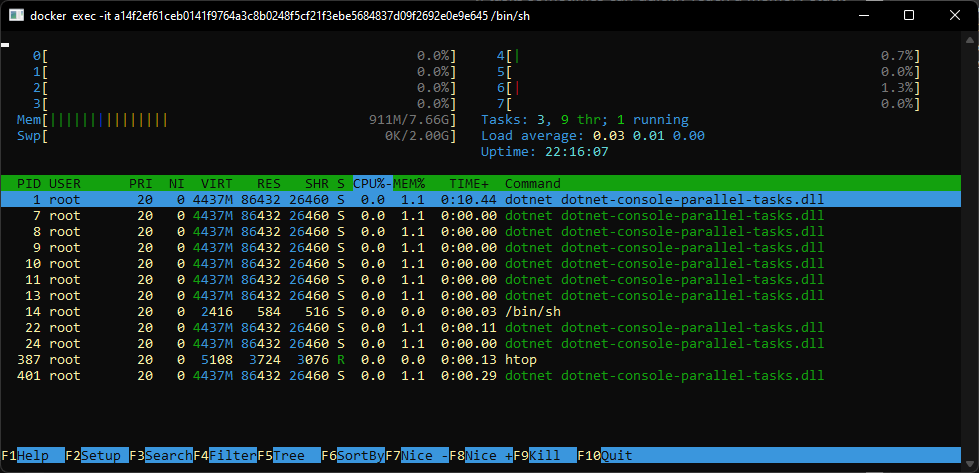
Task: Sort by the USER column header
Action: point(65,183)
